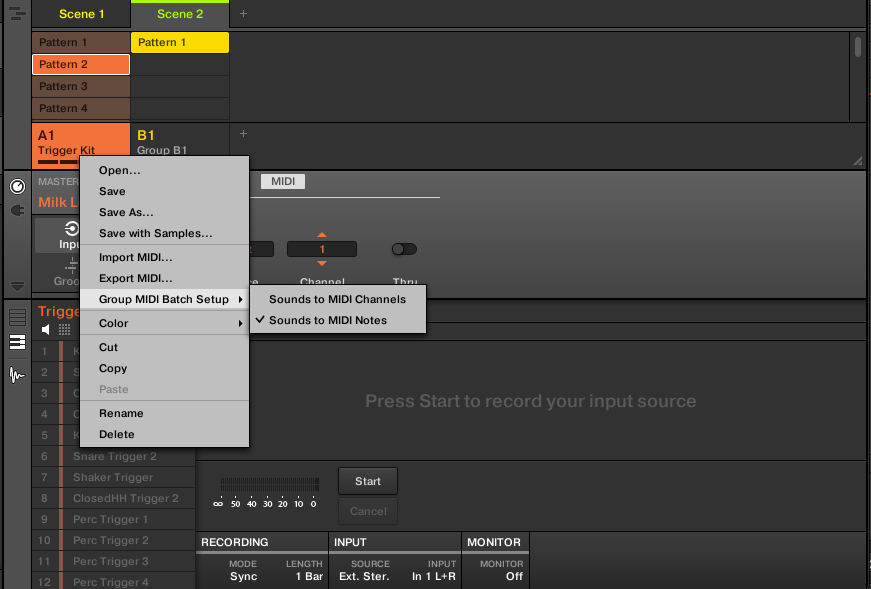Open the Channel properties knob icon

click(x=16, y=187)
